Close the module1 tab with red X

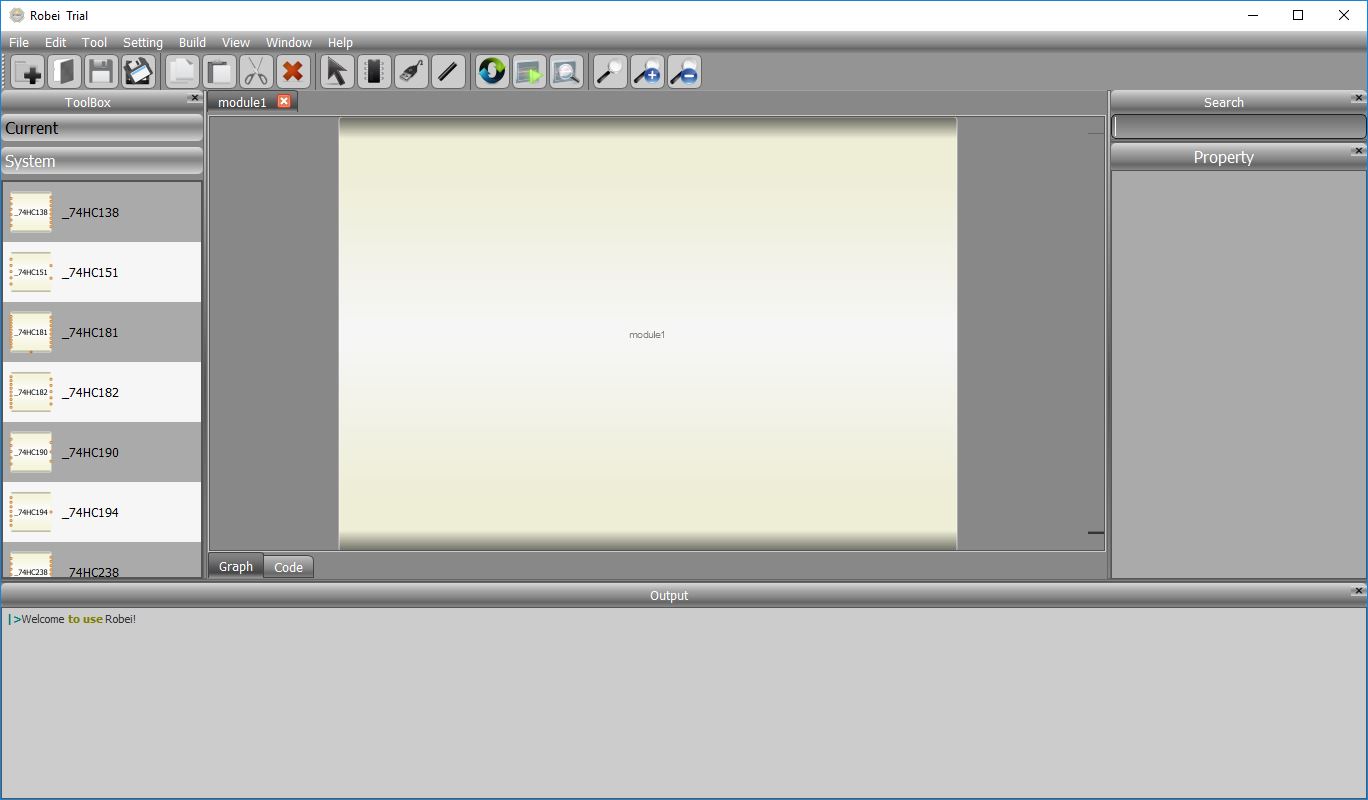click(284, 101)
